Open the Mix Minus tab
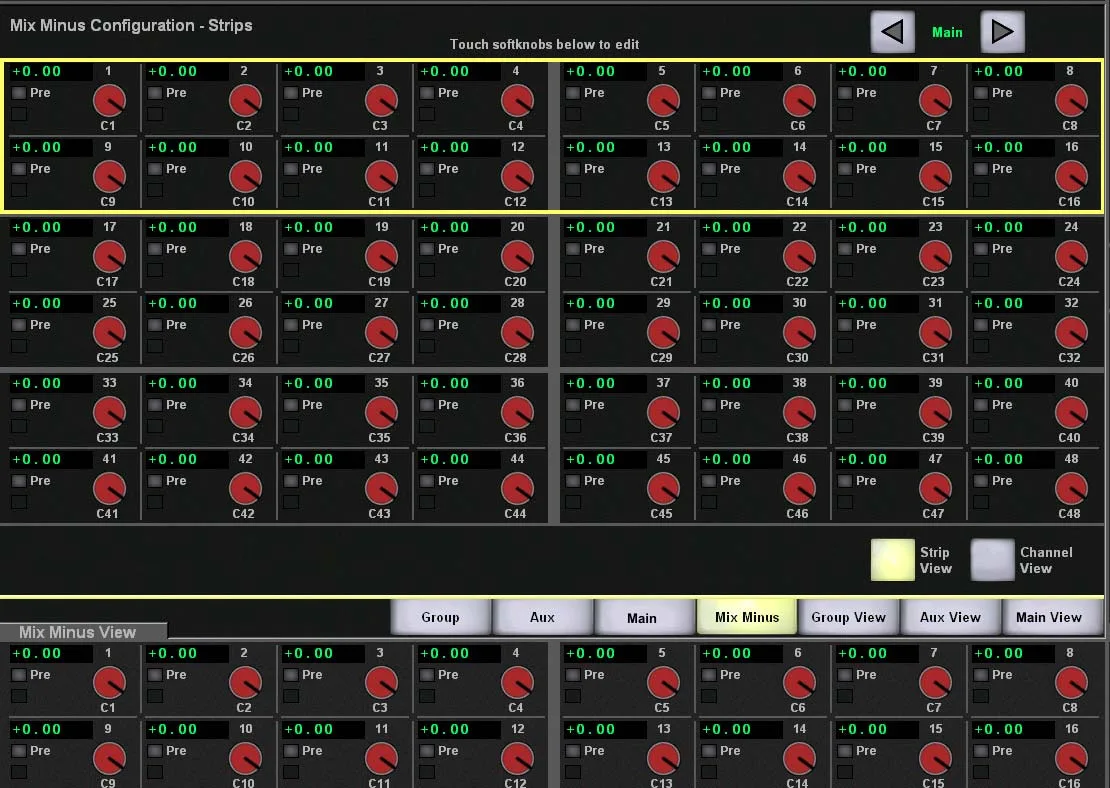The image size is (1110, 788). tap(747, 617)
